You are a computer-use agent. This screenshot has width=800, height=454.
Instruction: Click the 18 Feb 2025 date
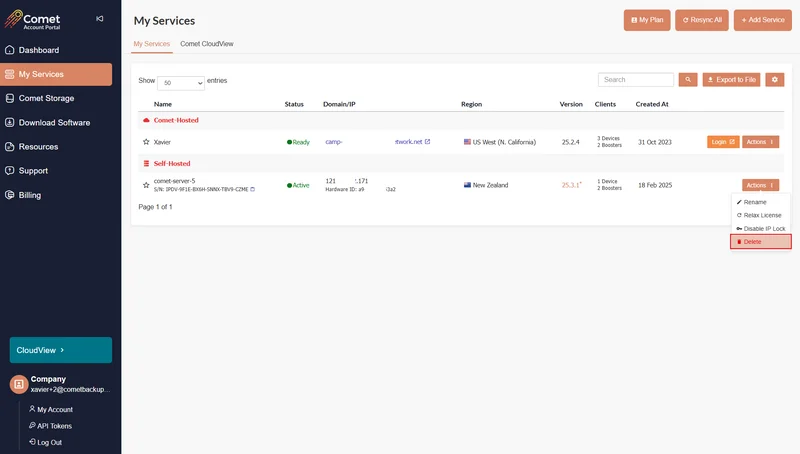(655, 185)
